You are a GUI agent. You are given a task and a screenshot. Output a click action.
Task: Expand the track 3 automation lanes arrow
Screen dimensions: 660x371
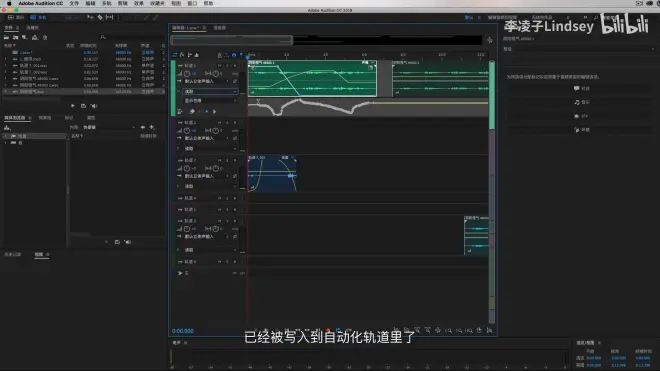(178, 186)
